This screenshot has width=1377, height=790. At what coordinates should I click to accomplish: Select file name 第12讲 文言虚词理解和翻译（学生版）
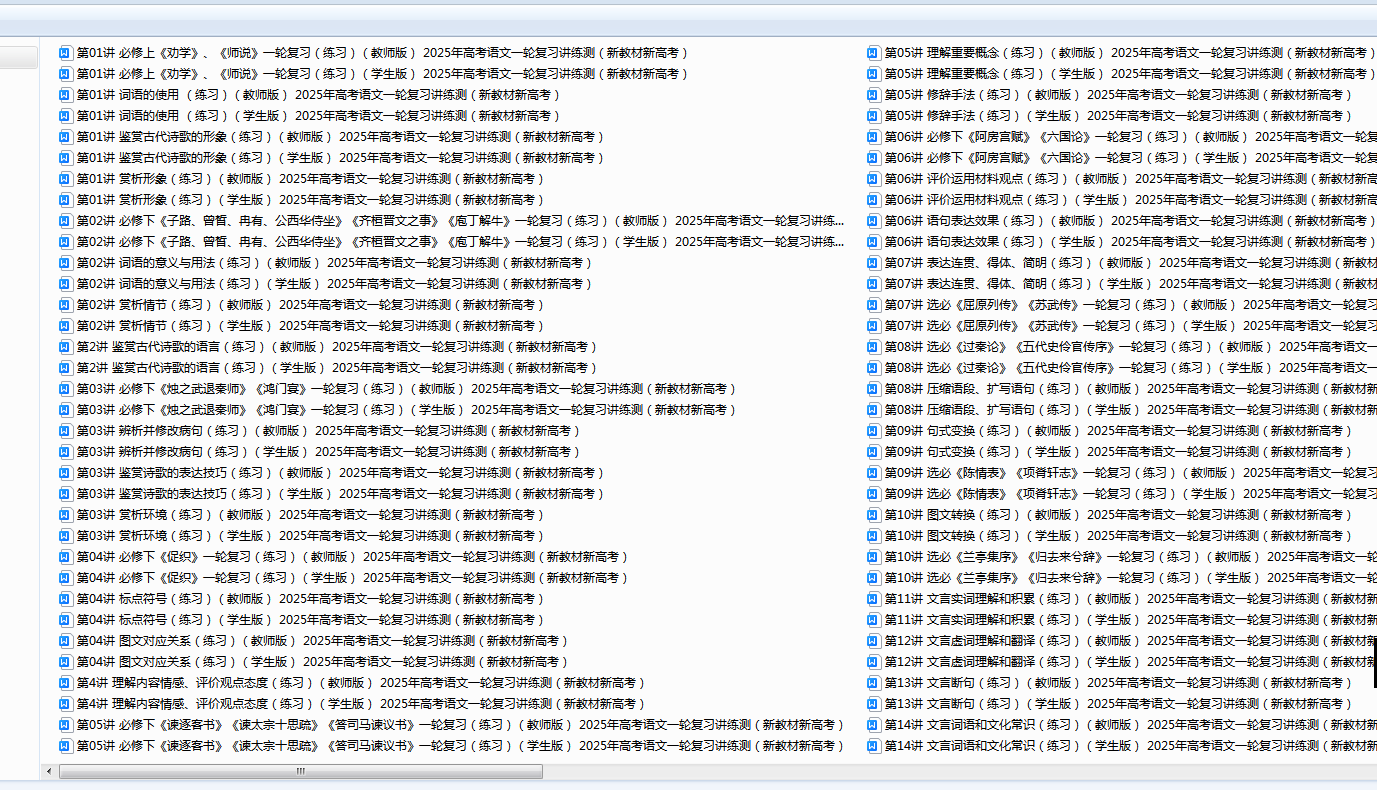pyautogui.click(x=1130, y=661)
